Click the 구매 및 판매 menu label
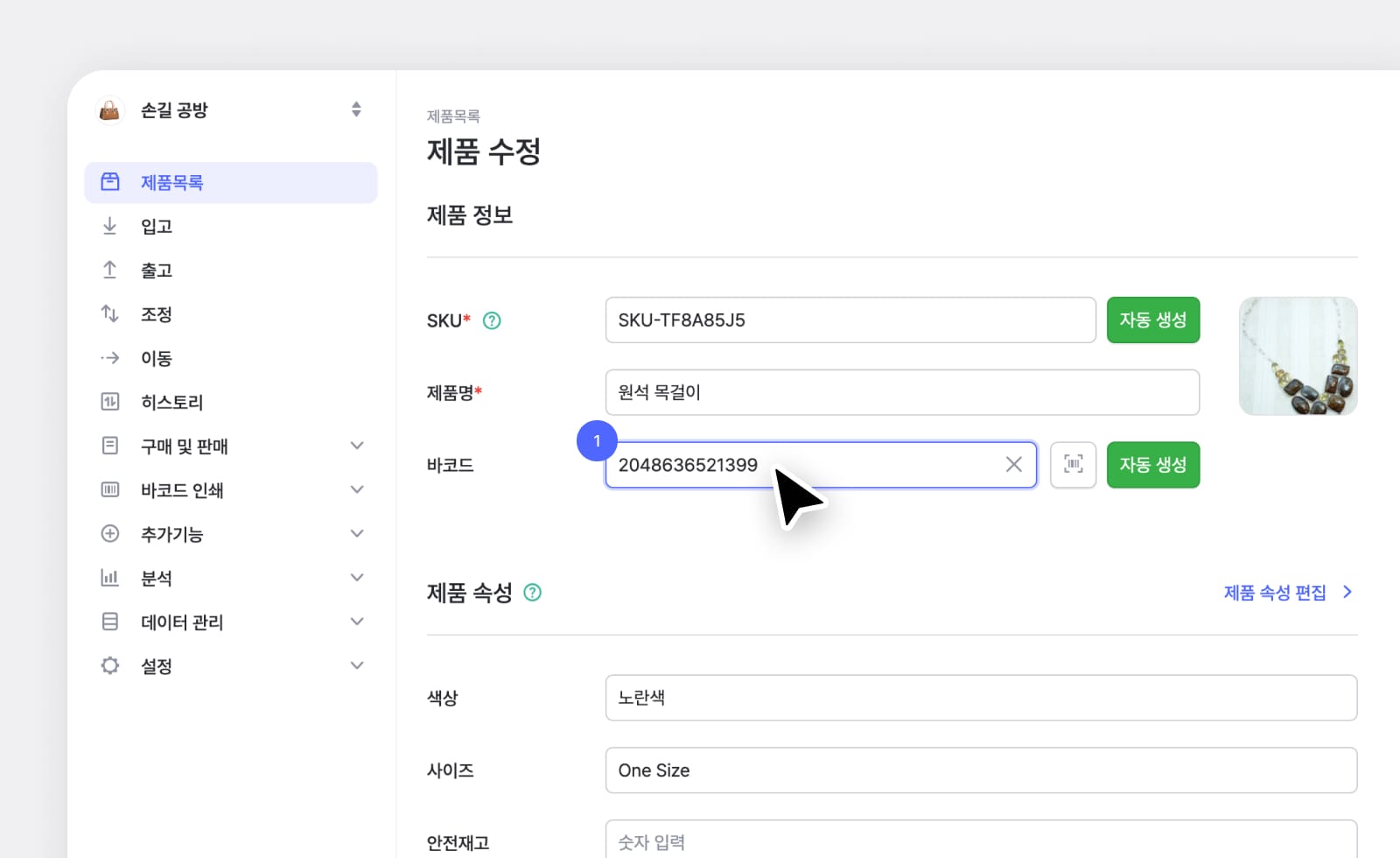Screen dimensions: 1400x858 185,447
